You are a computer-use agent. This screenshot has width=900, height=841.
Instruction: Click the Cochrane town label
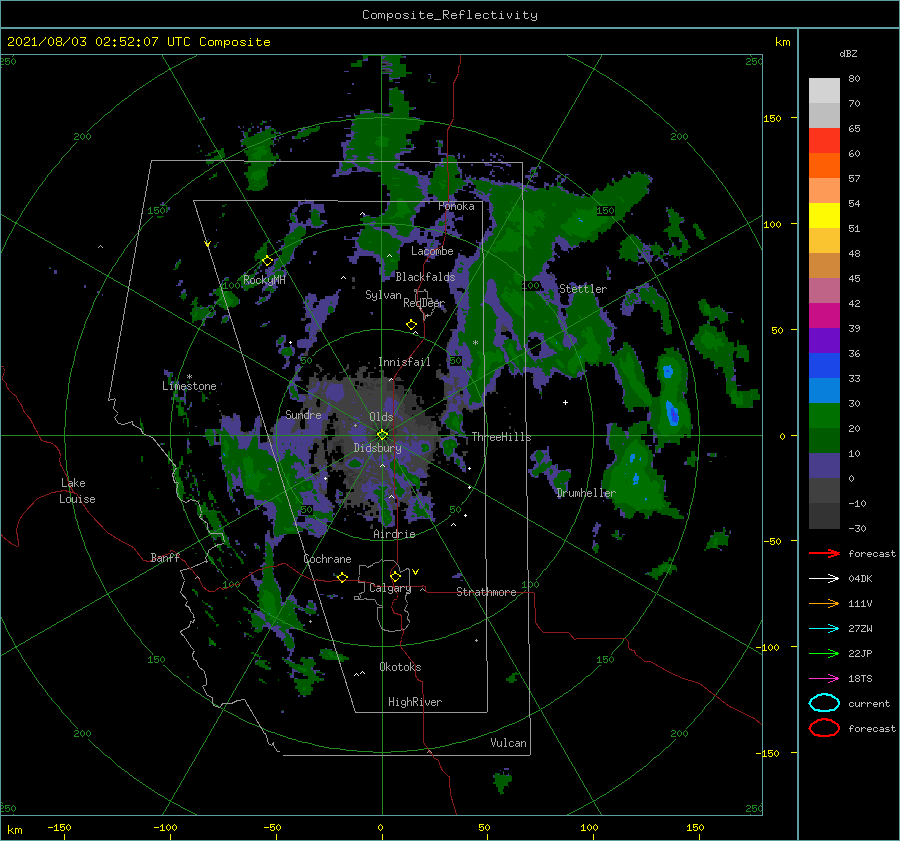pyautogui.click(x=327, y=559)
